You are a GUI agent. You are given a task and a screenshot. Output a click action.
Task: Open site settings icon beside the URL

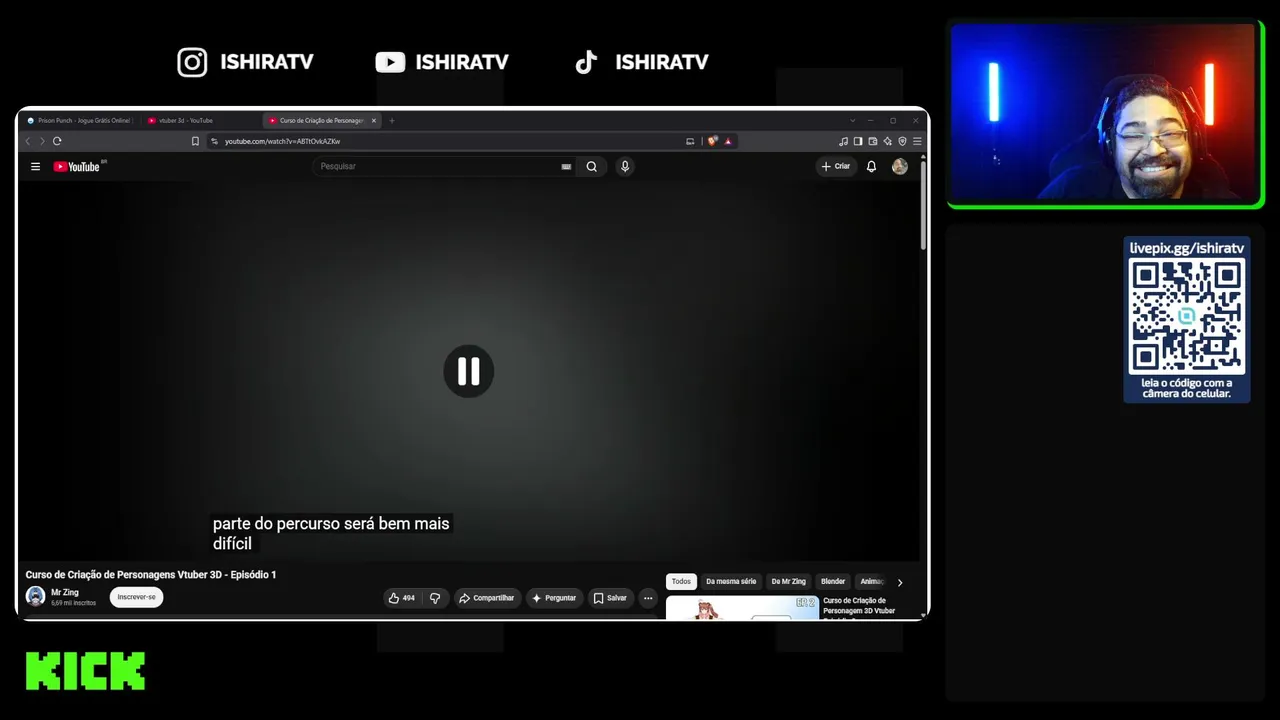[214, 141]
